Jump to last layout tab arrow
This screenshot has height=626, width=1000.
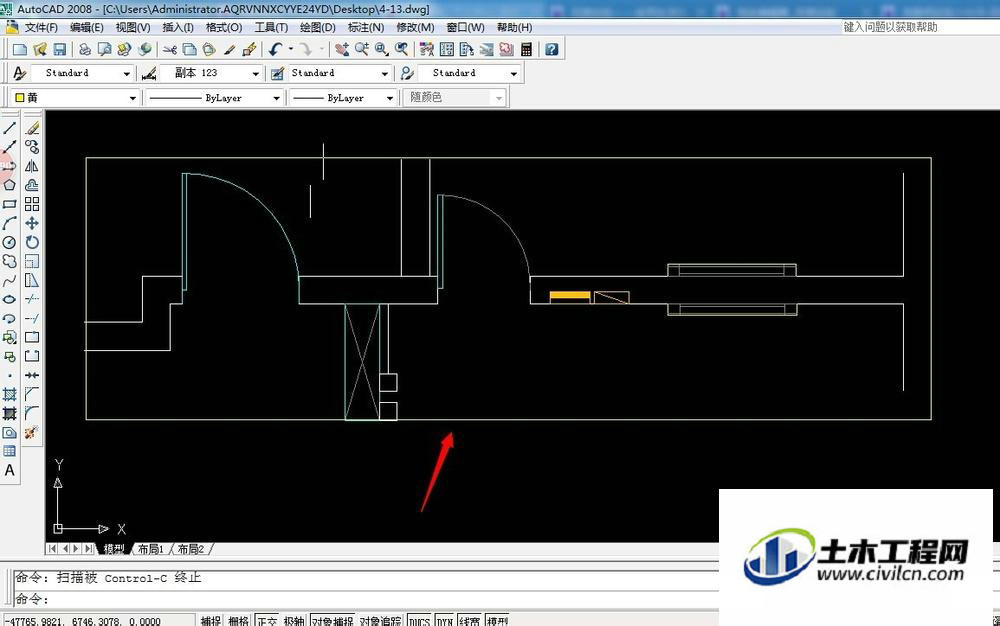click(x=89, y=549)
